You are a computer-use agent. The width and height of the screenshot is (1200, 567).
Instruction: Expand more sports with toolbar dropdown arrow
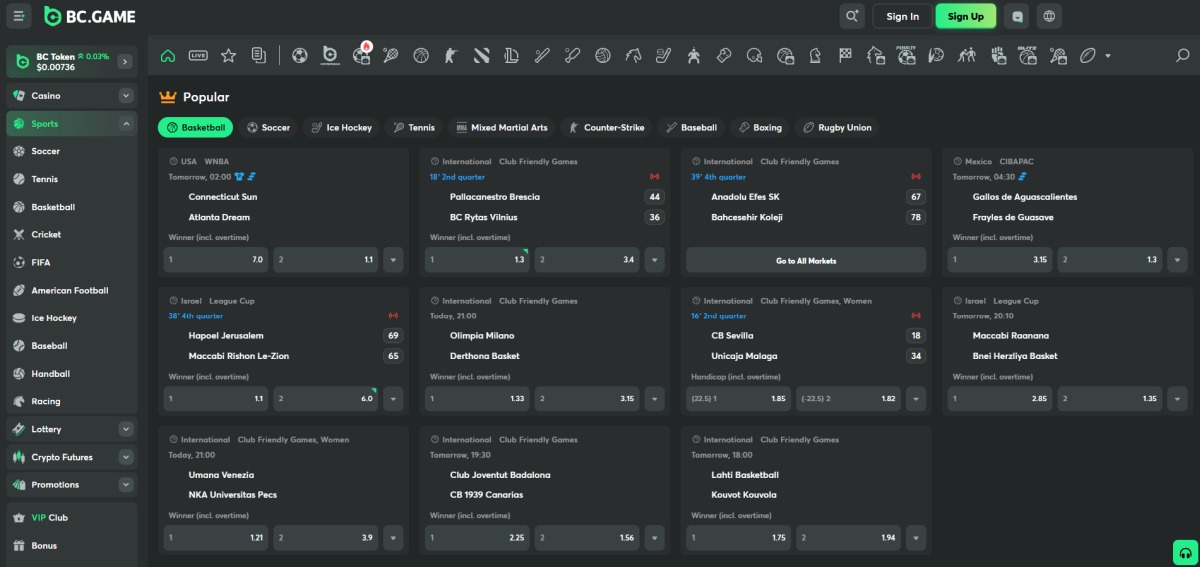(1108, 56)
